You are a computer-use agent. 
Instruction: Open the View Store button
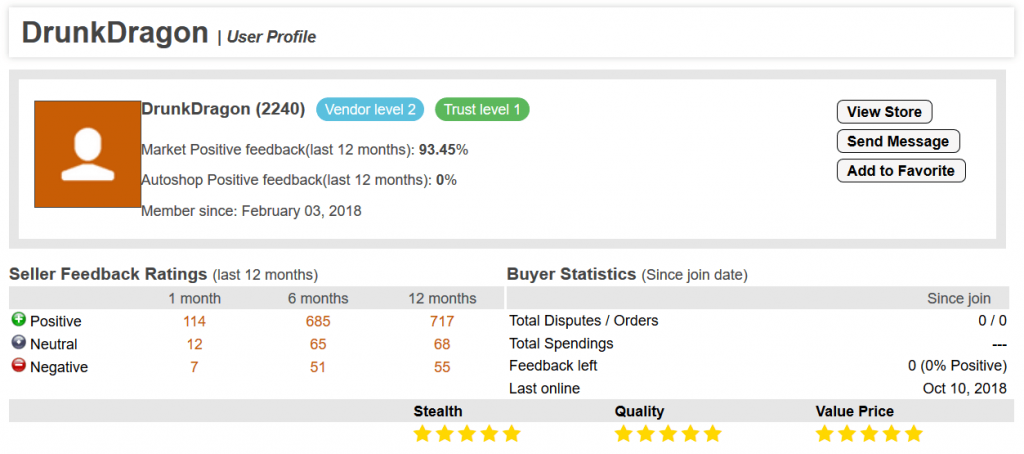coord(884,112)
